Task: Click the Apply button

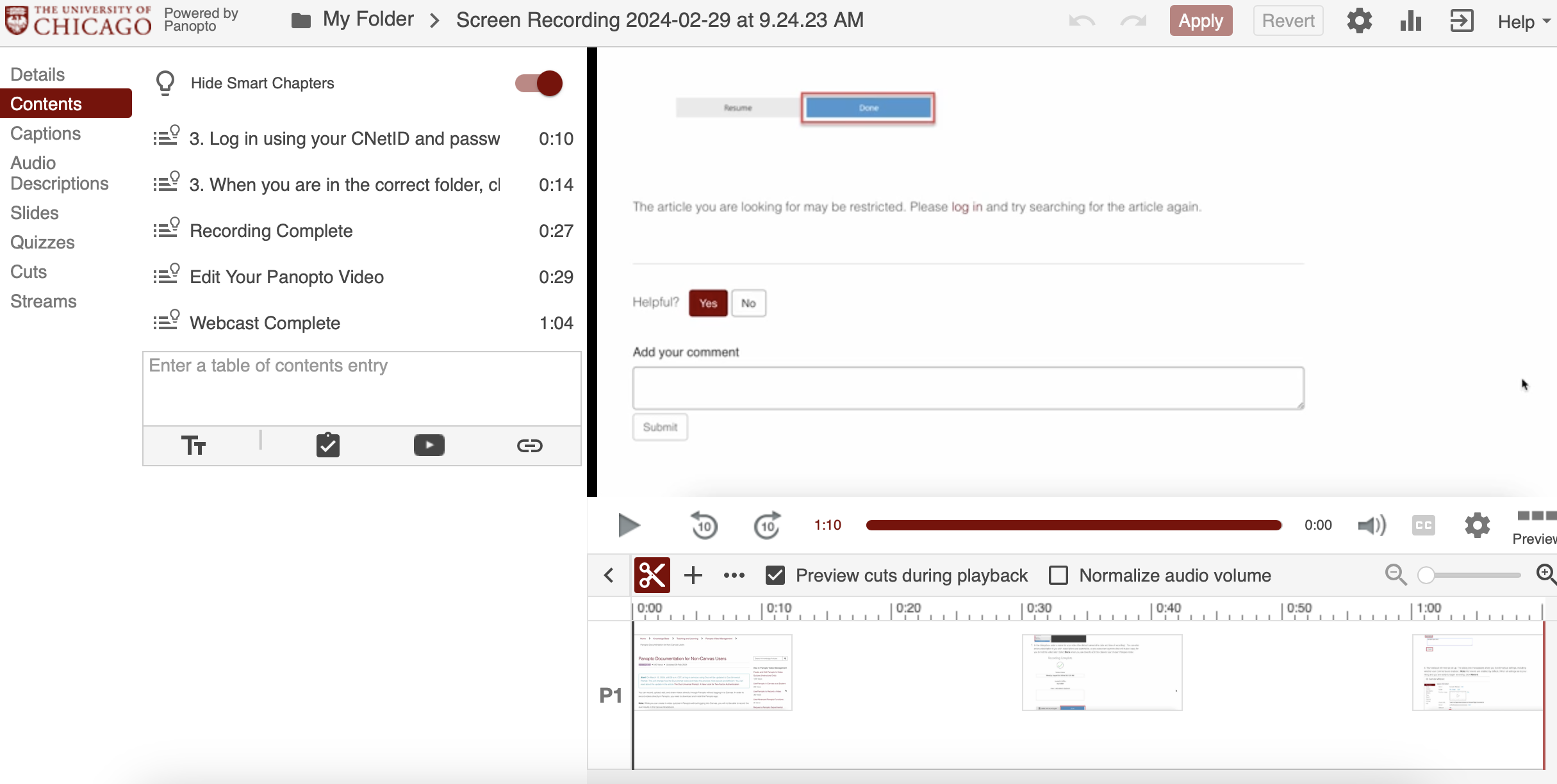Action: pyautogui.click(x=1200, y=20)
